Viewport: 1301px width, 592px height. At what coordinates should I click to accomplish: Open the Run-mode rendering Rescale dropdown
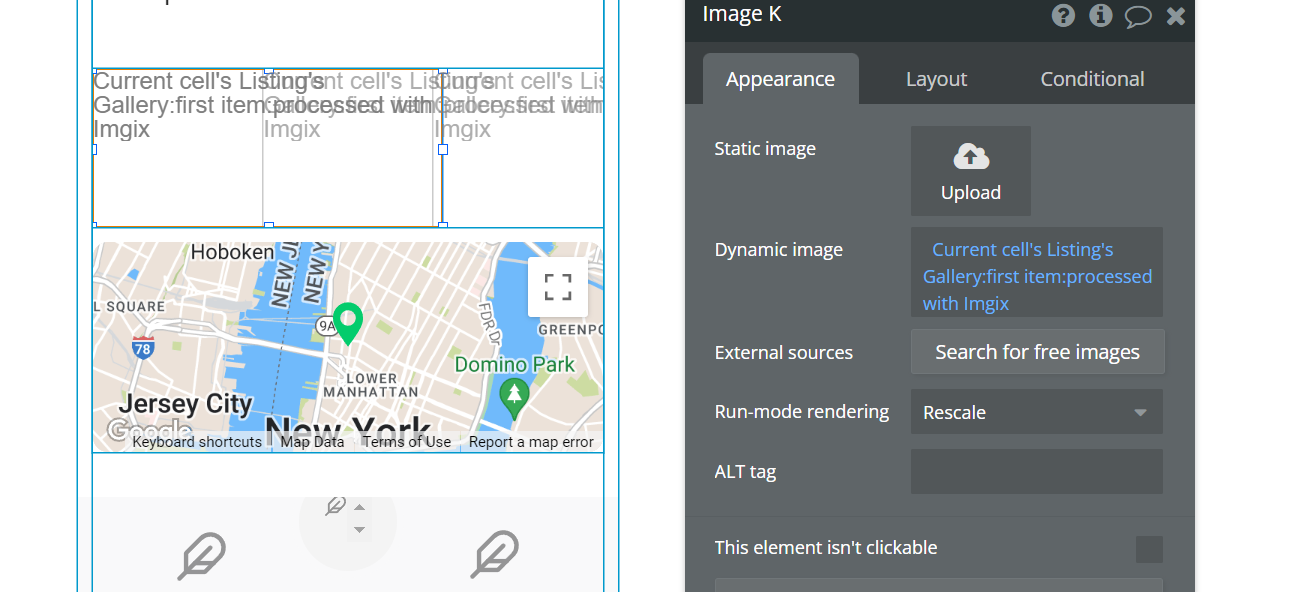coord(1037,412)
